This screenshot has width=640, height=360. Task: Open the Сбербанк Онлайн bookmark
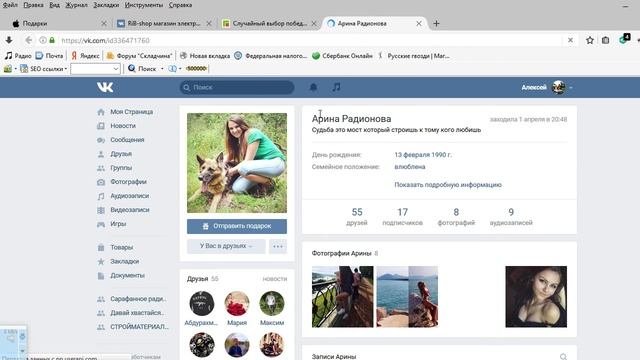pyautogui.click(x=342, y=56)
